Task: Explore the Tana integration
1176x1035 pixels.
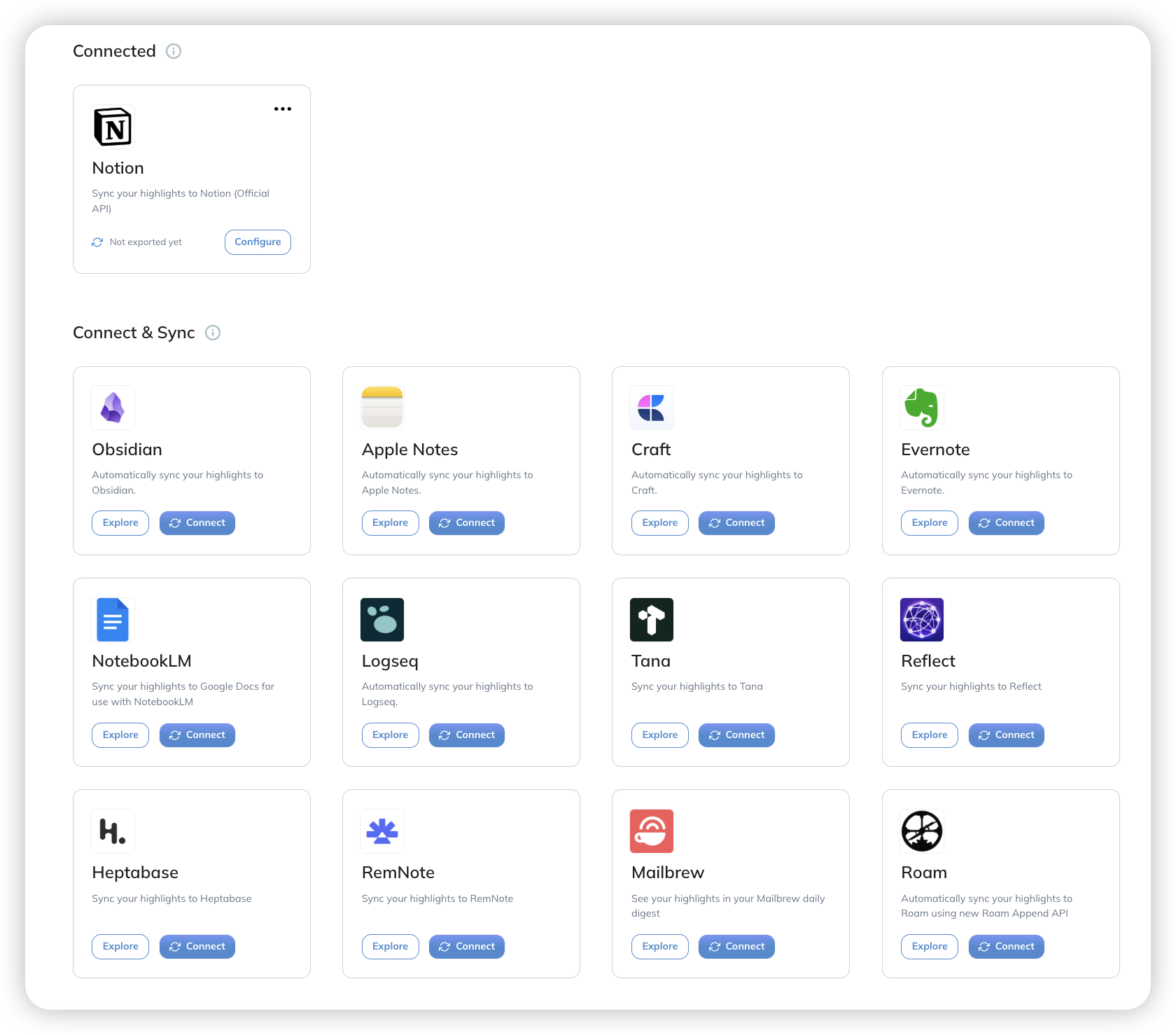Action: (x=660, y=735)
